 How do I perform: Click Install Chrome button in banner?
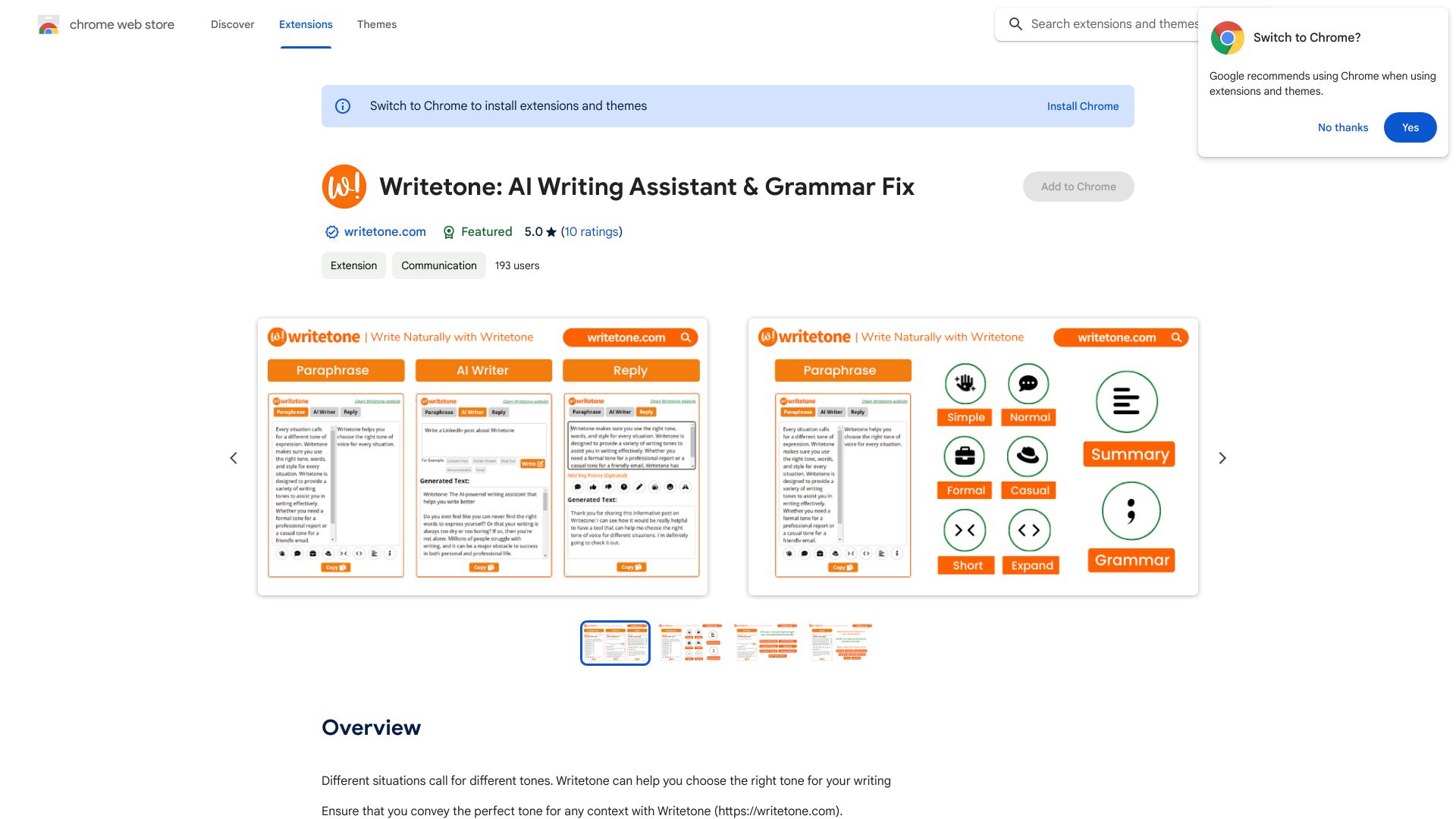(1083, 106)
